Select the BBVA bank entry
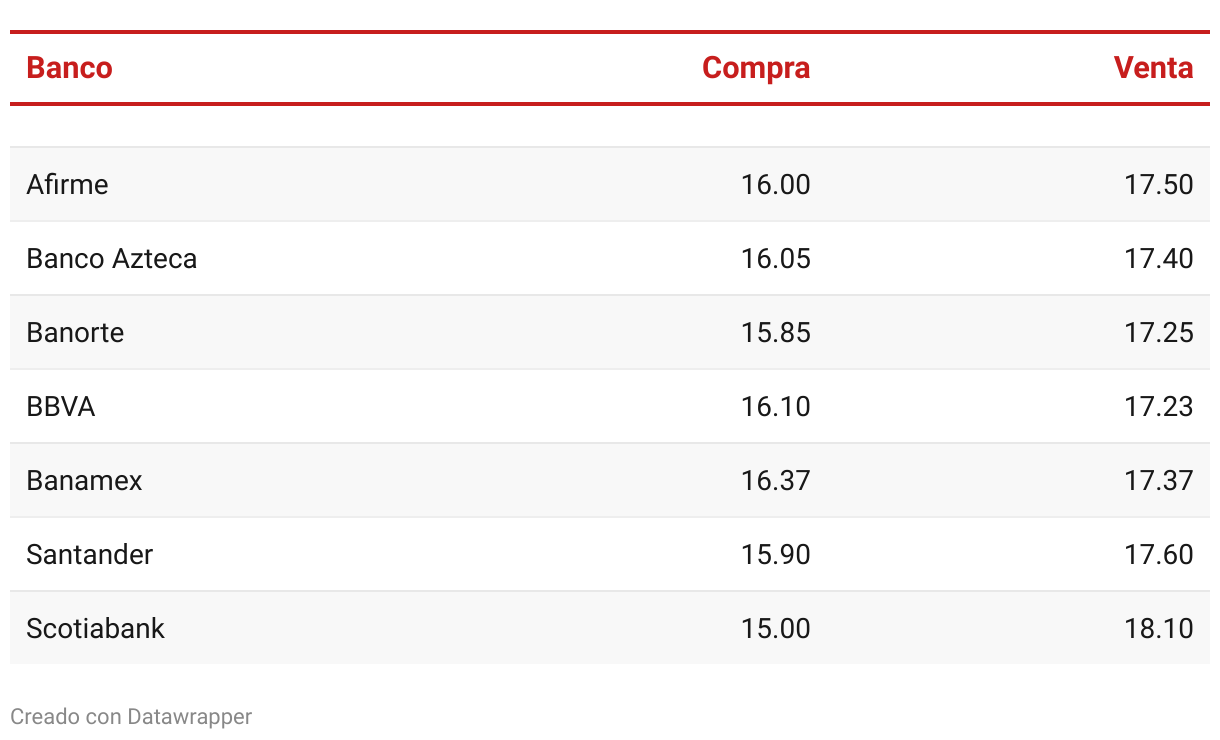Screen dimensions: 1220x740 61,407
